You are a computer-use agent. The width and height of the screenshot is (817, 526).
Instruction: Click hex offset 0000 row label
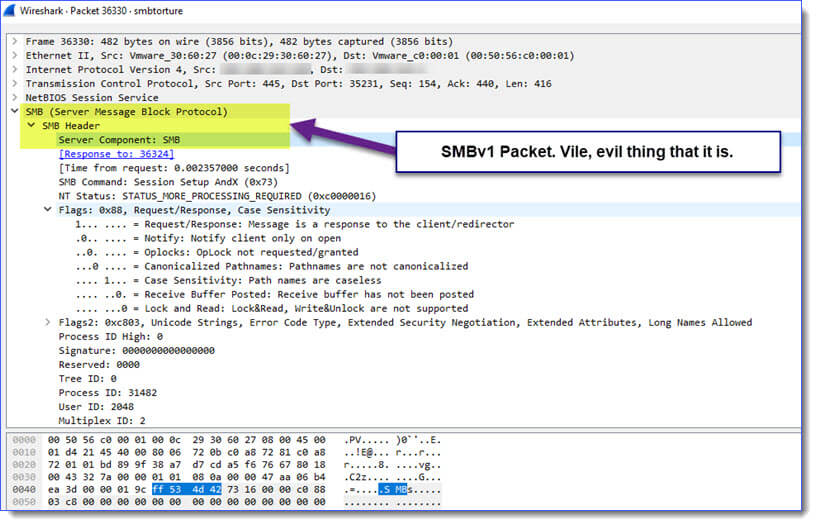[x=24, y=440]
